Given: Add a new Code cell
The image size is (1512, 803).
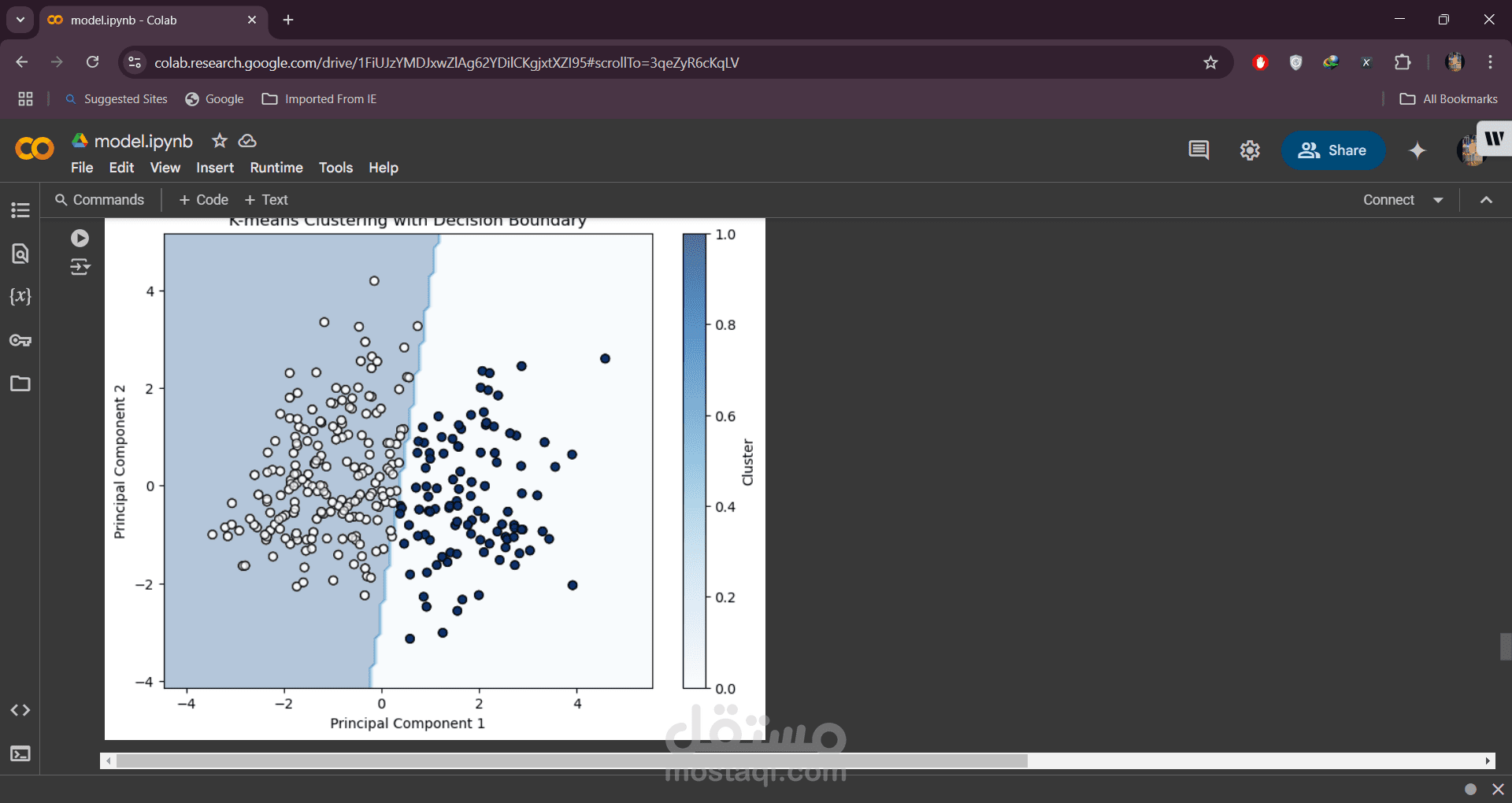Looking at the screenshot, I should pos(204,200).
